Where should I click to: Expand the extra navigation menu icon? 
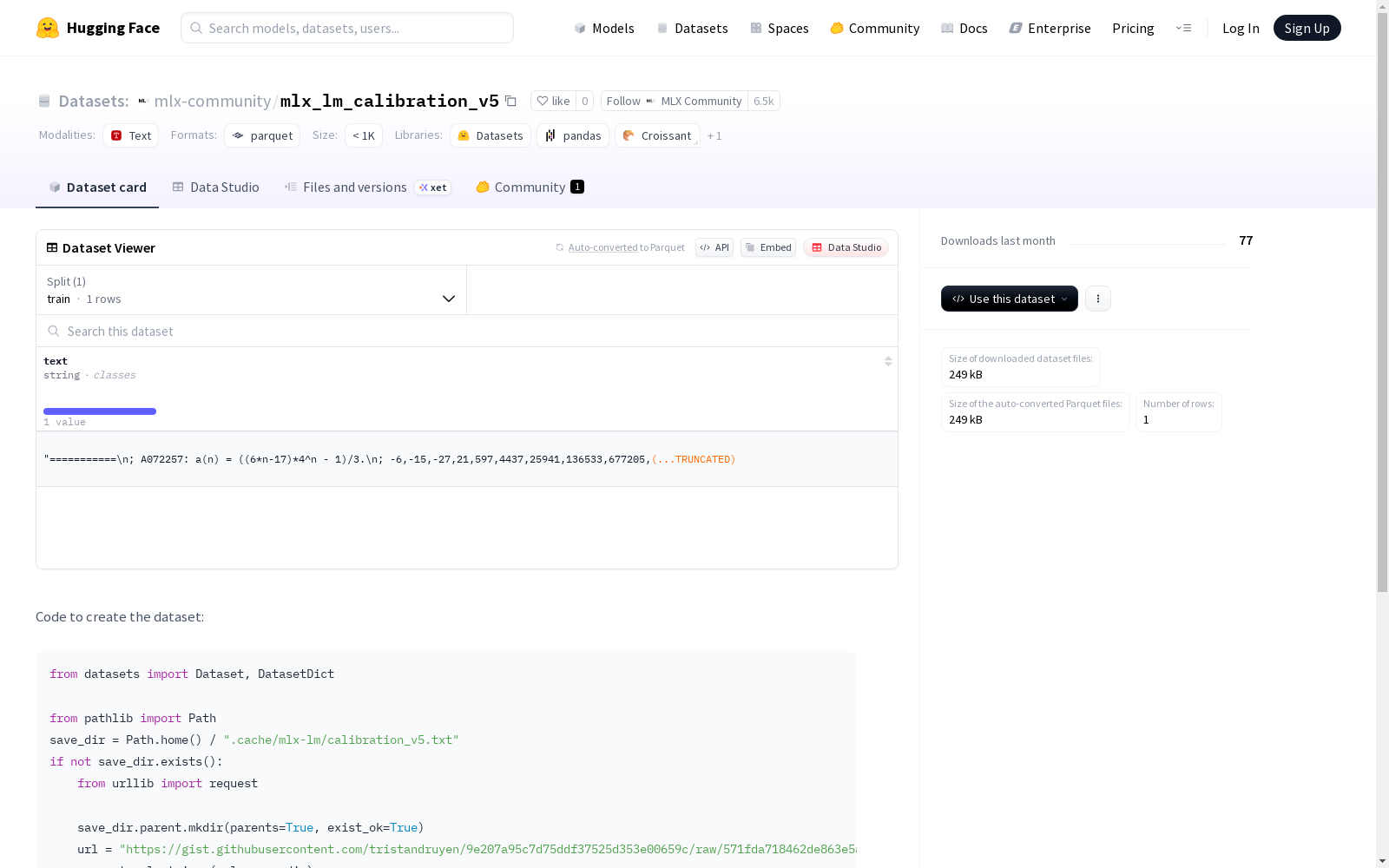pos(1183,28)
